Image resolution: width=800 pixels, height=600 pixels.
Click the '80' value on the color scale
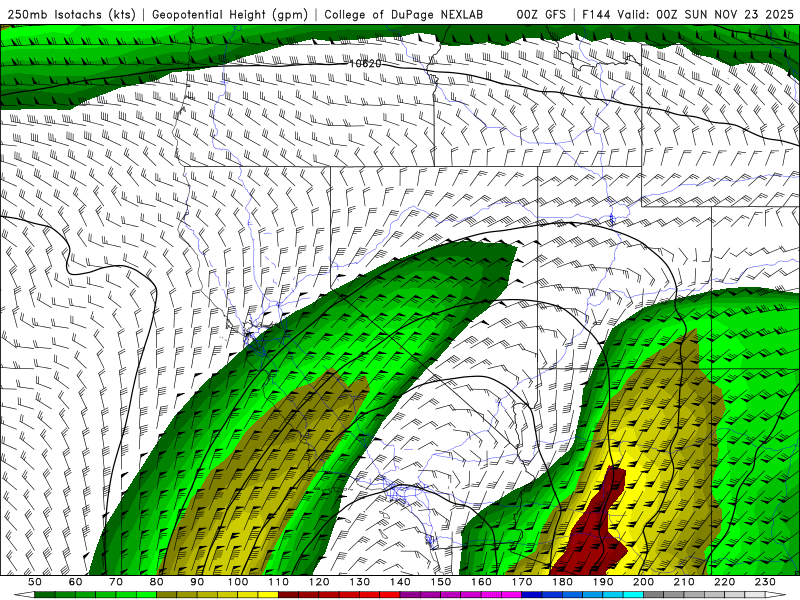pyautogui.click(x=157, y=582)
